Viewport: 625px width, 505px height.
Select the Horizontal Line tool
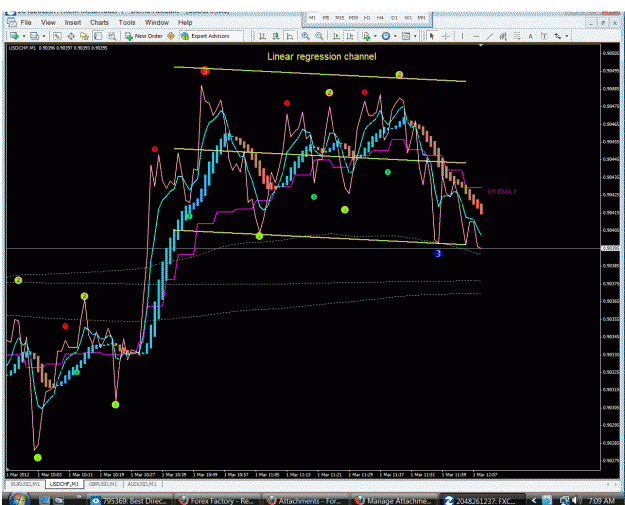pyautogui.click(x=476, y=36)
